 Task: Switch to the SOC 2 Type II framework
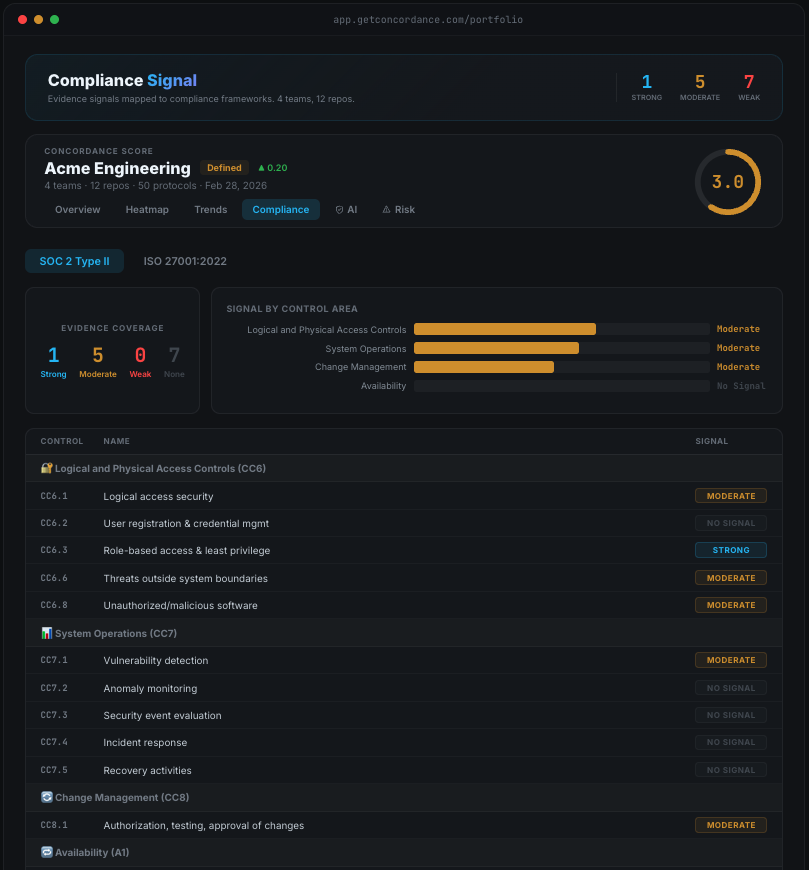tap(74, 261)
